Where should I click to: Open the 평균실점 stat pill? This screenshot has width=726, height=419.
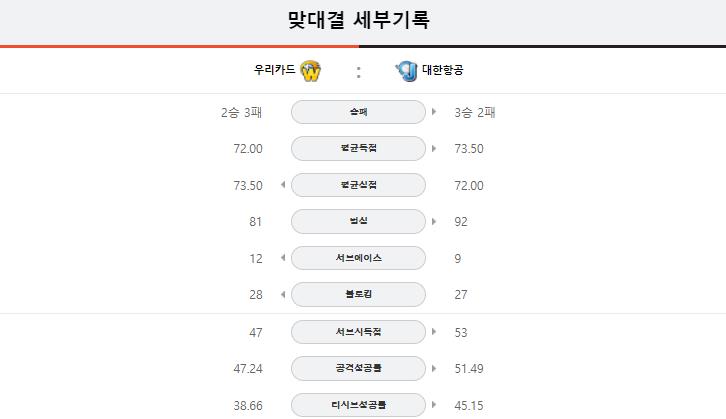358,185
